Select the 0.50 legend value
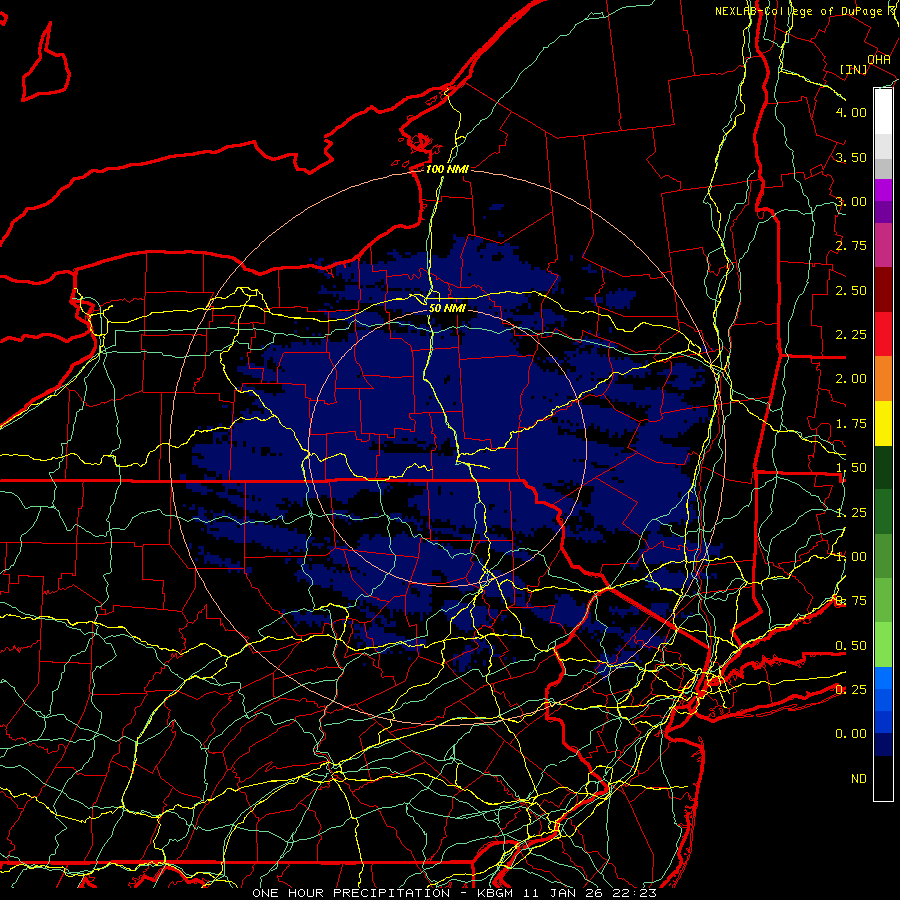The image size is (900, 900). pos(851,646)
